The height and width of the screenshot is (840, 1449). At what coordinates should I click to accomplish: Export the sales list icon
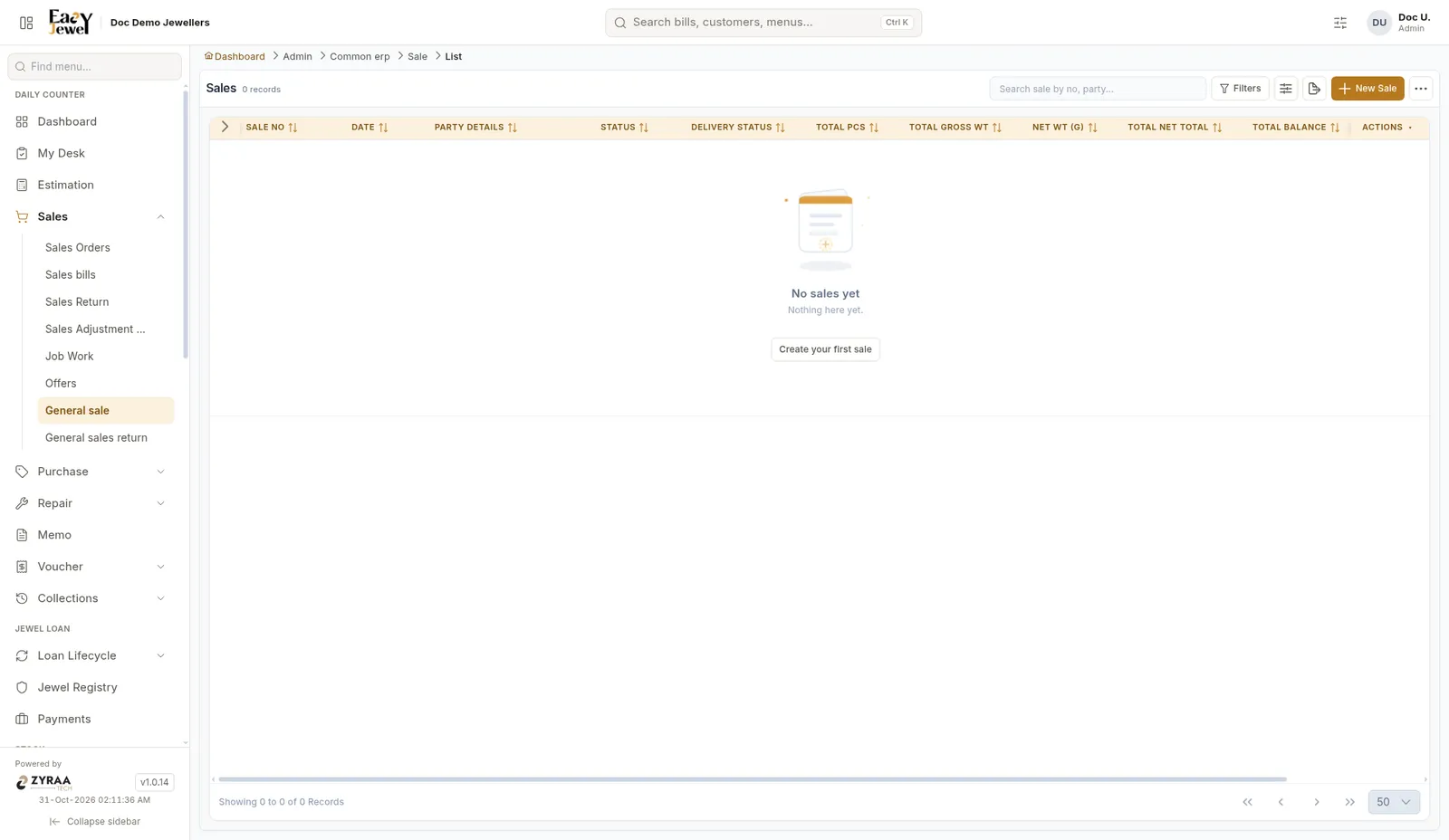pyautogui.click(x=1314, y=89)
